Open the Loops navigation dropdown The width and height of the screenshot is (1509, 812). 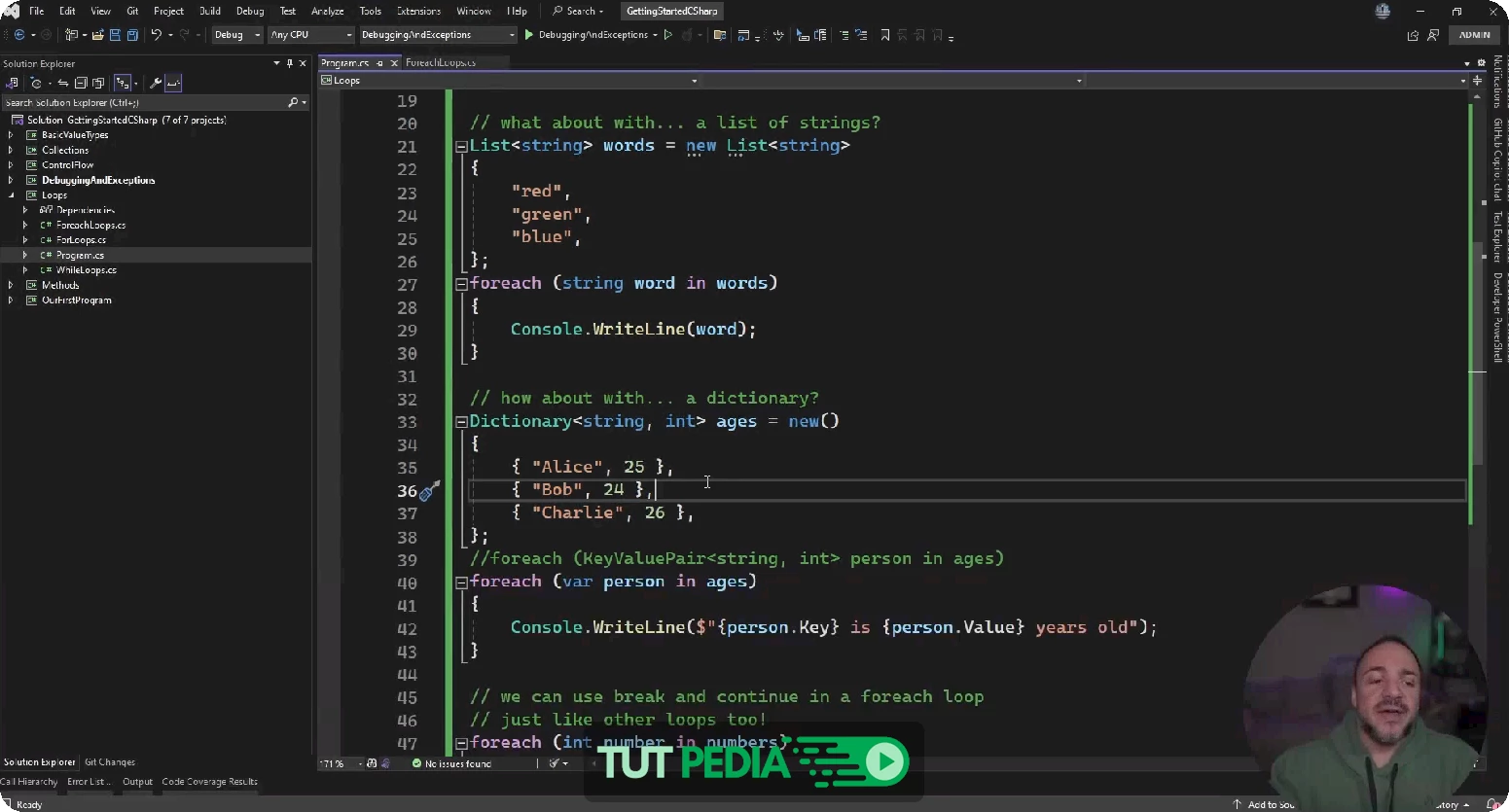(509, 81)
